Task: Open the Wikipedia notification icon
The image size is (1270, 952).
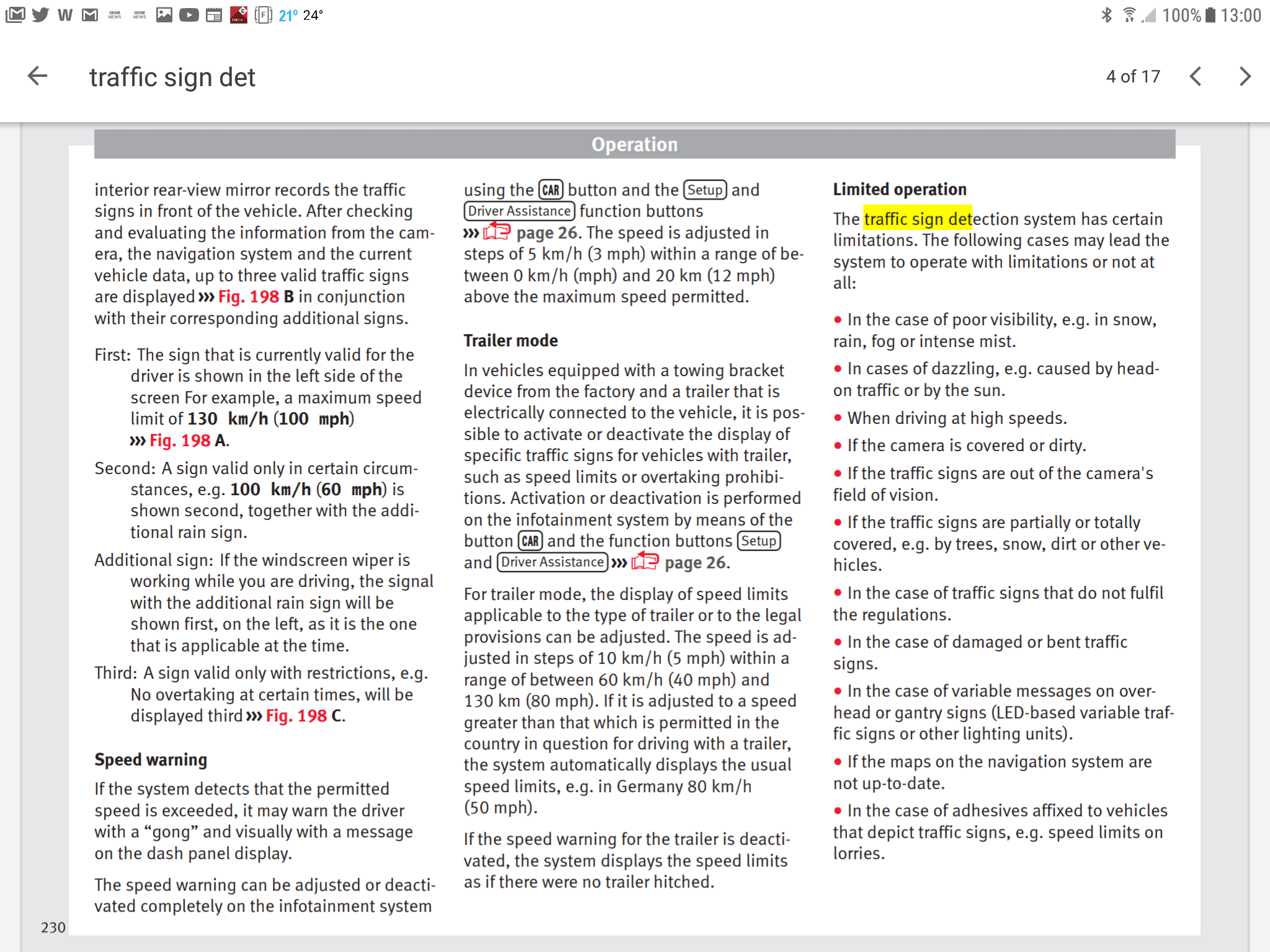Action: pos(64,15)
